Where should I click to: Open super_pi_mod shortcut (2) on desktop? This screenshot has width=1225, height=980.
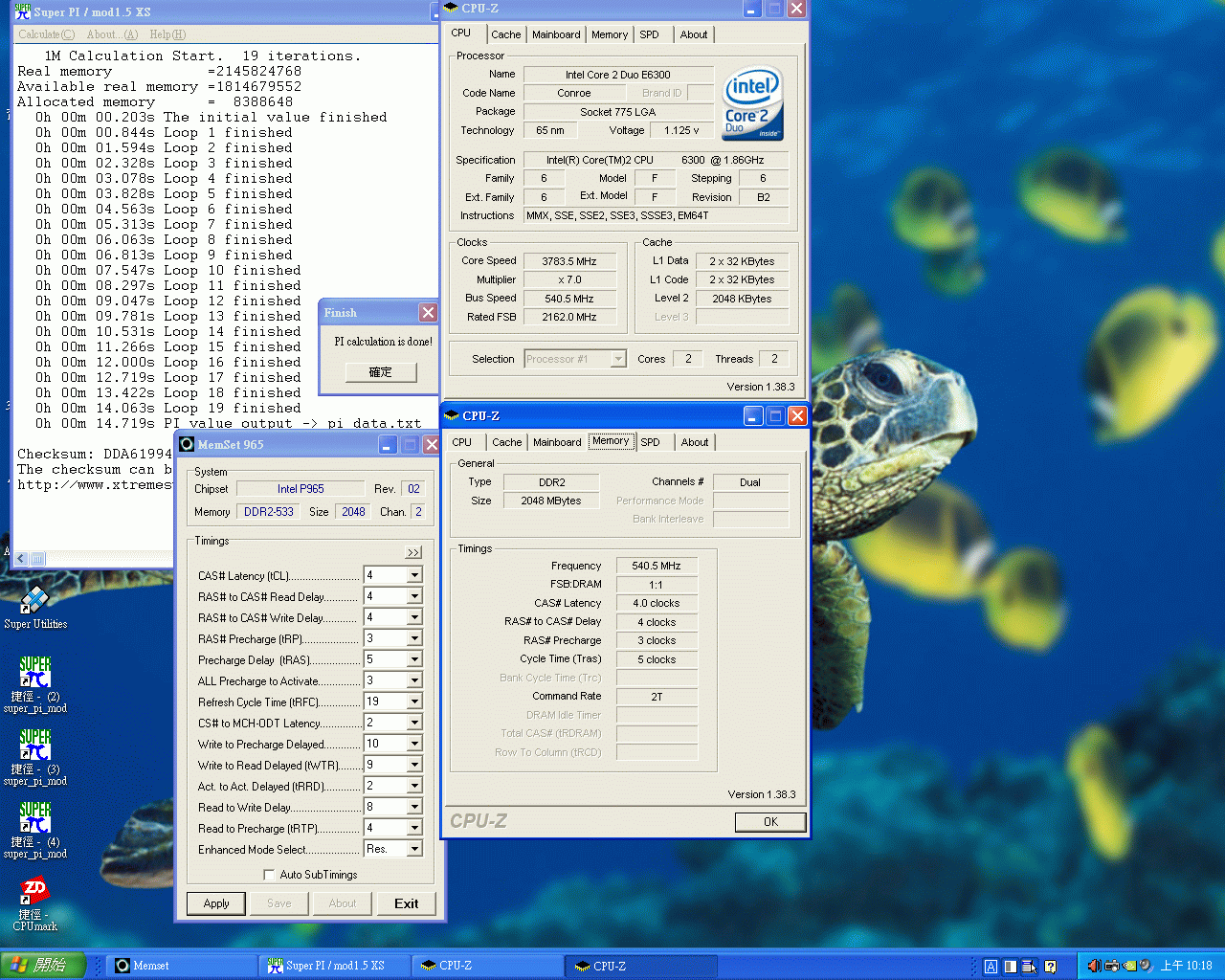click(35, 685)
